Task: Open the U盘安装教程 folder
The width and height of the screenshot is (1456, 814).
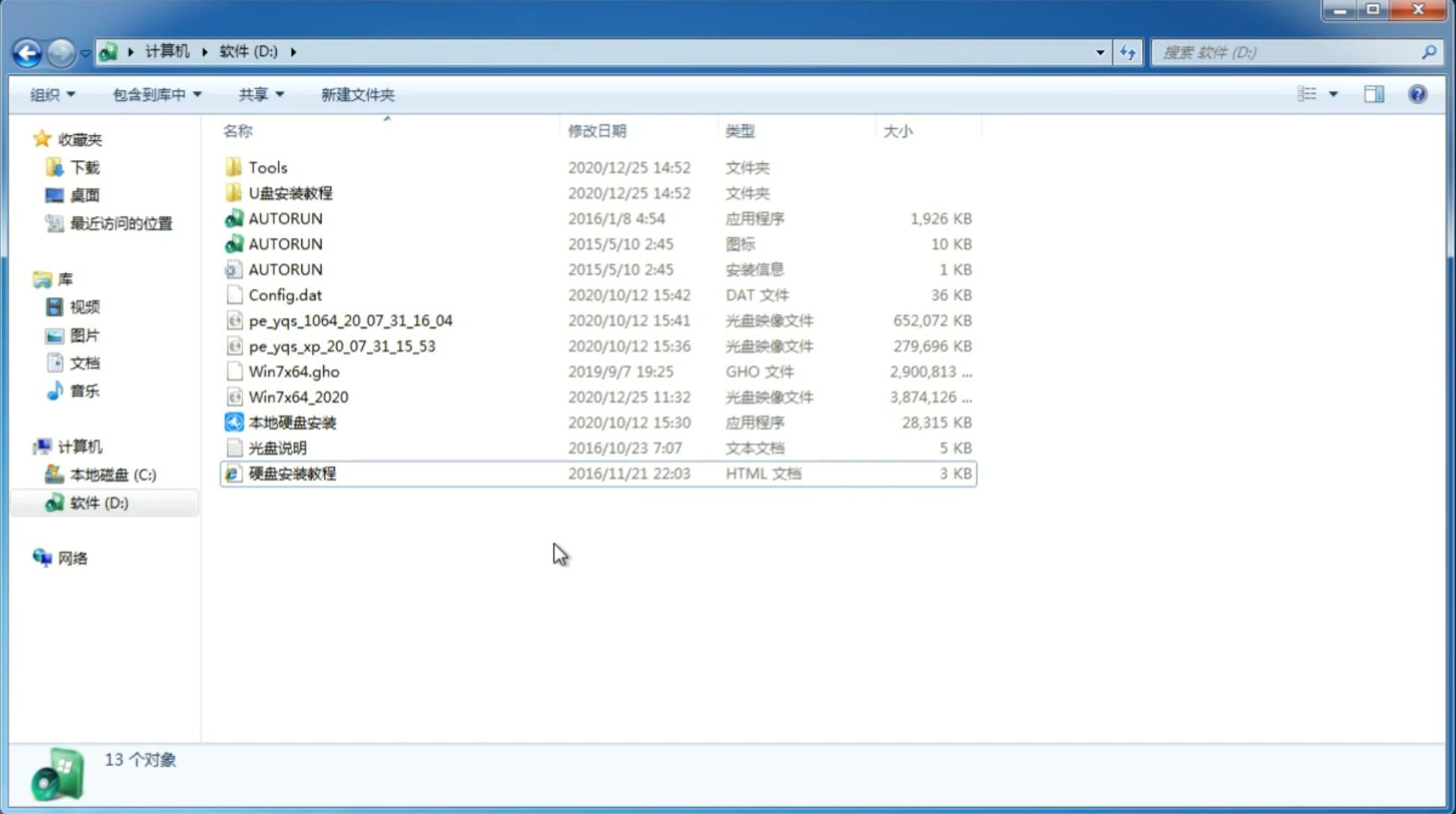Action: click(x=290, y=192)
